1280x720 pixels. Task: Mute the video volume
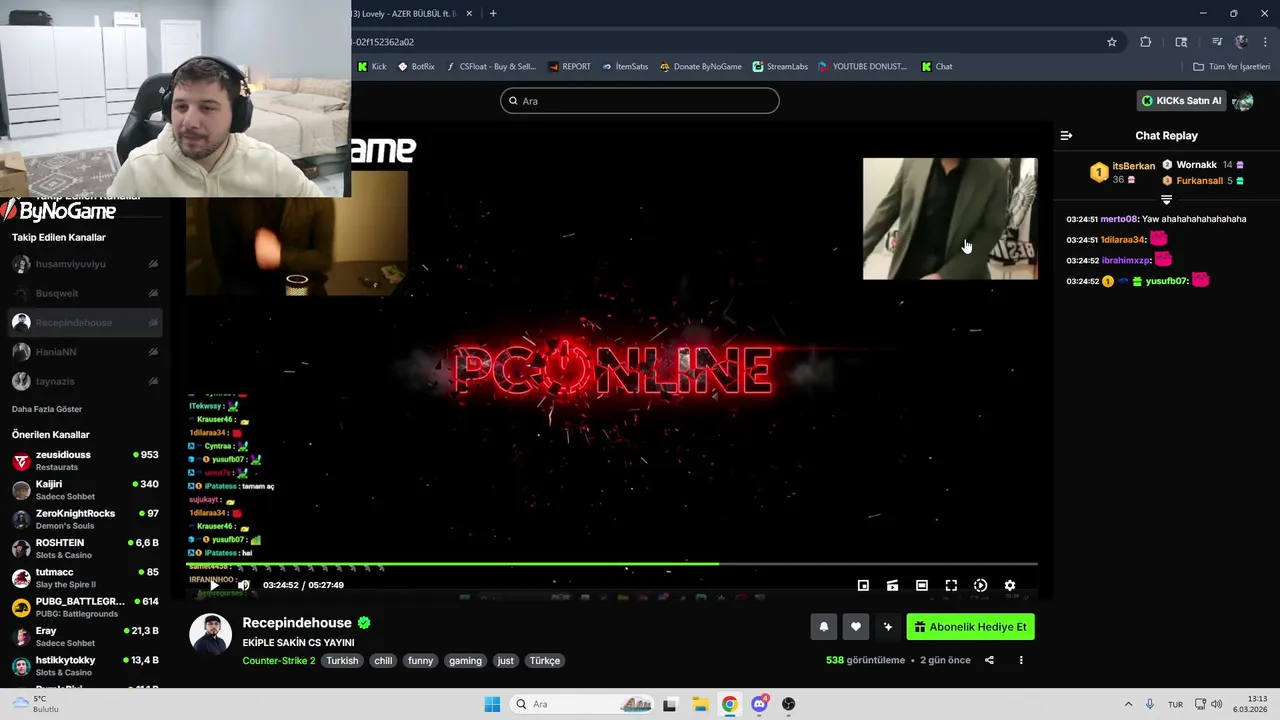point(243,585)
